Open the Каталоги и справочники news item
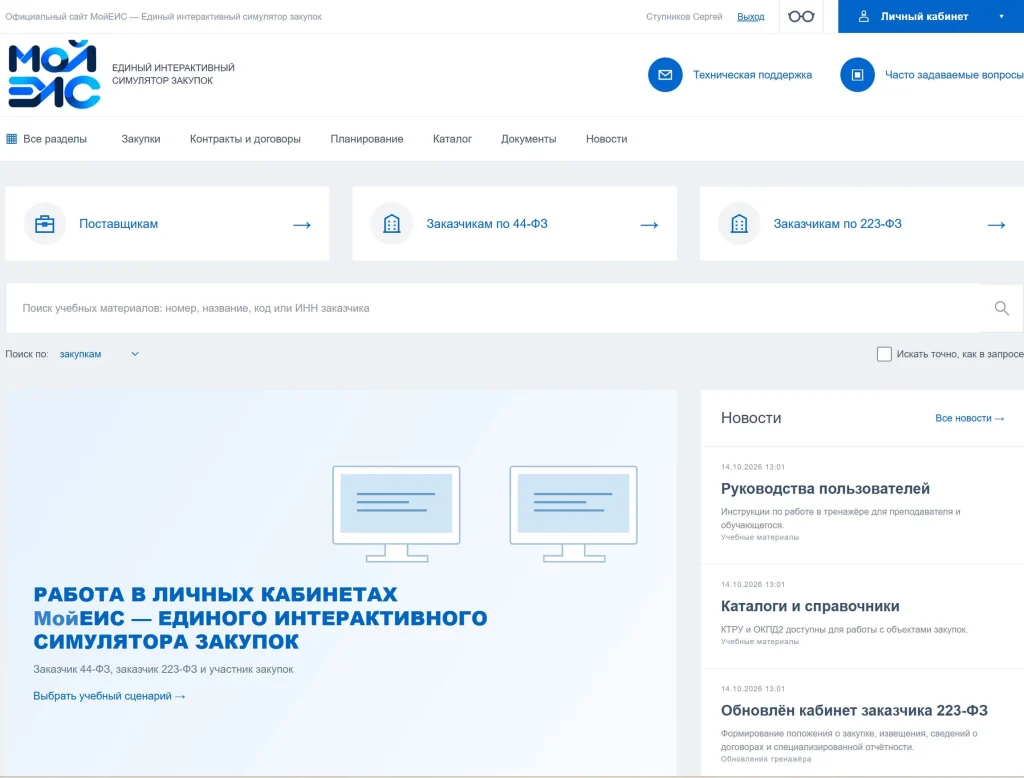 [x=810, y=606]
